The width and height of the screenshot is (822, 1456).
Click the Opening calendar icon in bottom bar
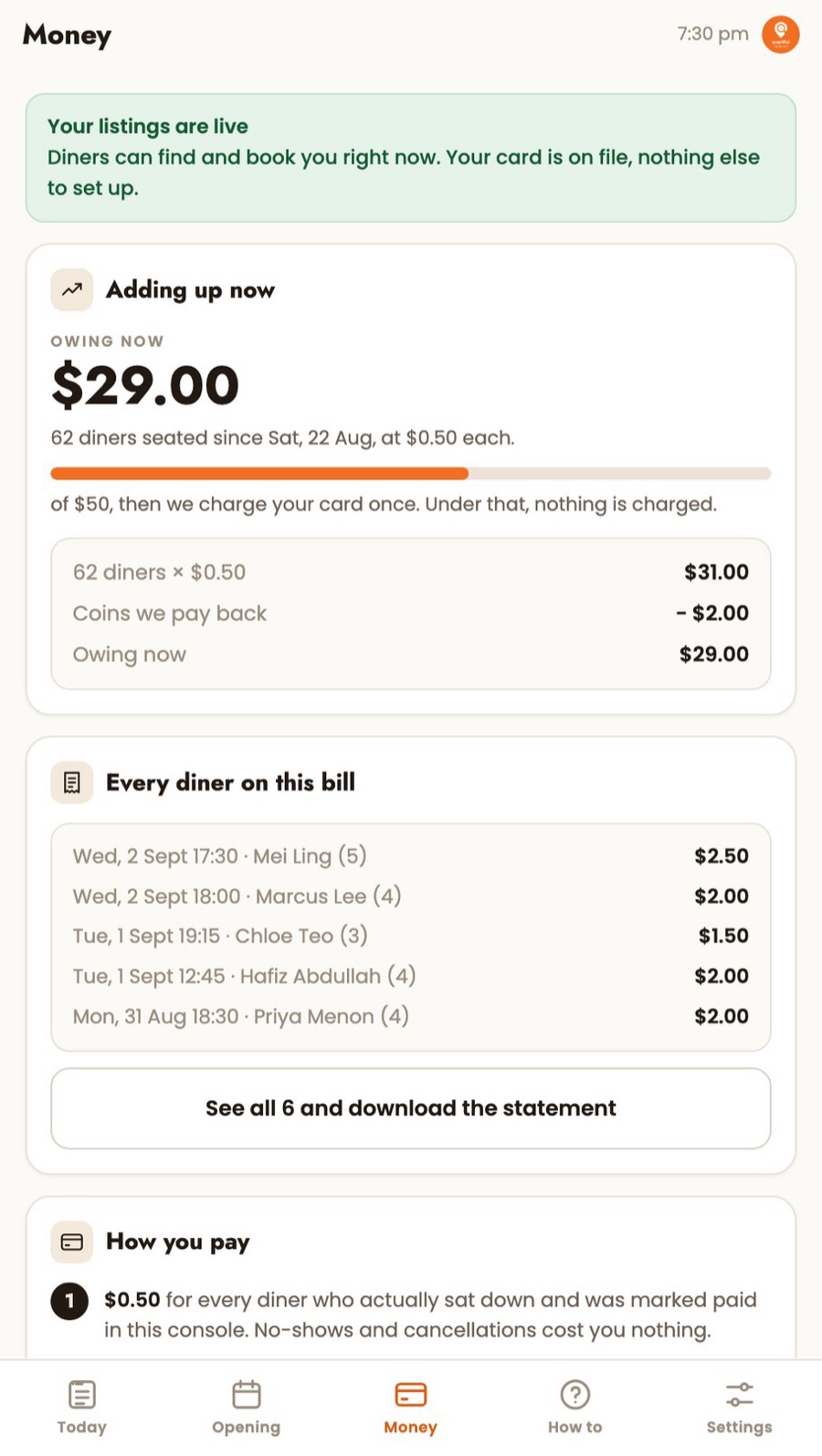[x=247, y=1395]
